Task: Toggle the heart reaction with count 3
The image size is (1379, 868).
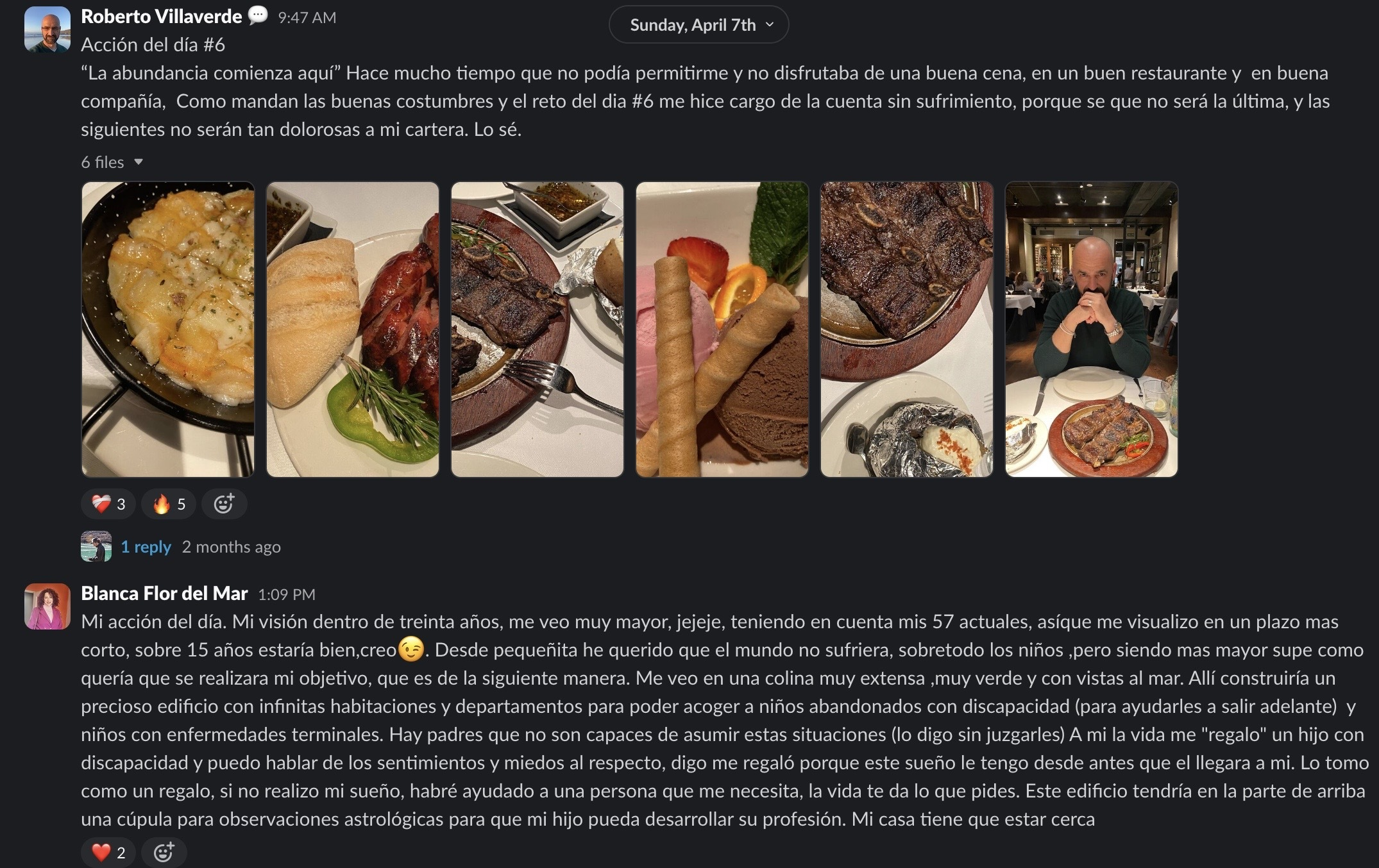Action: [108, 504]
